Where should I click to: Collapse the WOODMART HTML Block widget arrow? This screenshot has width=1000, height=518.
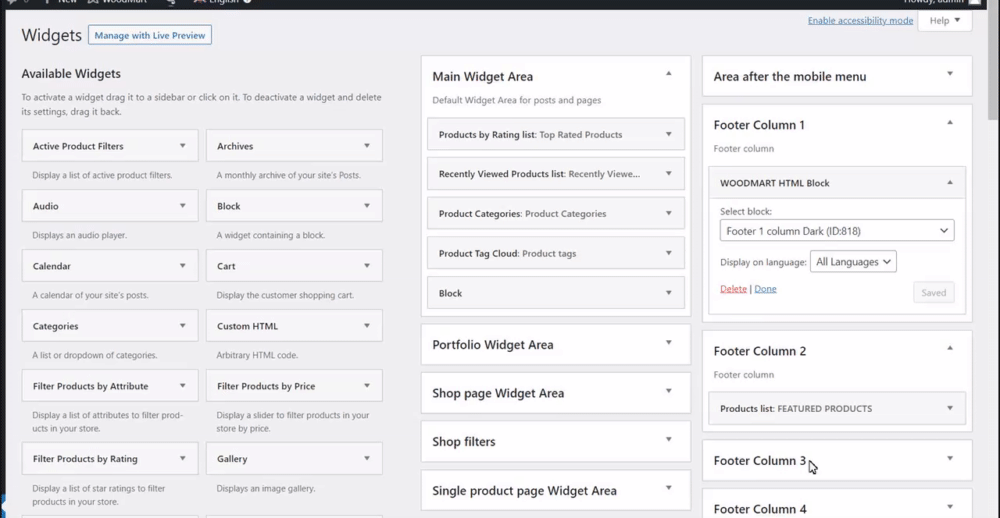[x=950, y=183]
